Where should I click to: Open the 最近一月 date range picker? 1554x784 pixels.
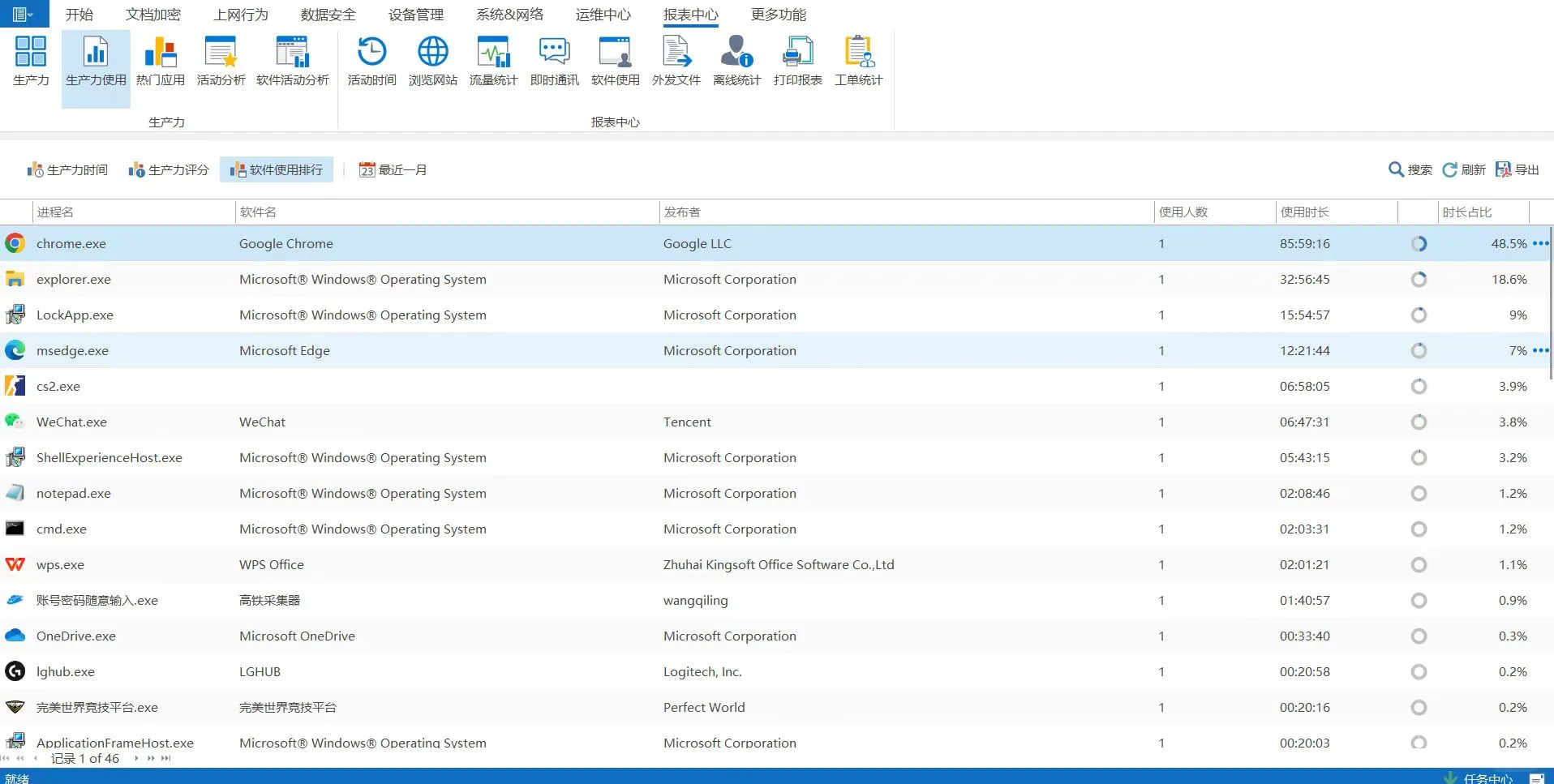pos(393,169)
